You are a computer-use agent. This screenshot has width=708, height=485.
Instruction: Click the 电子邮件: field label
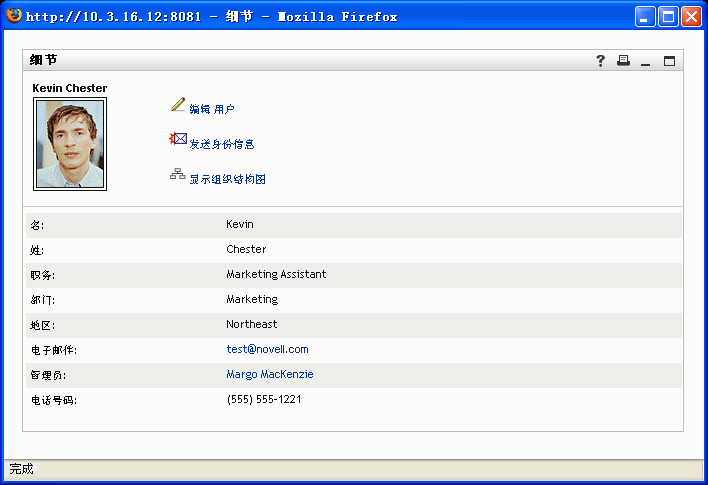pos(54,350)
